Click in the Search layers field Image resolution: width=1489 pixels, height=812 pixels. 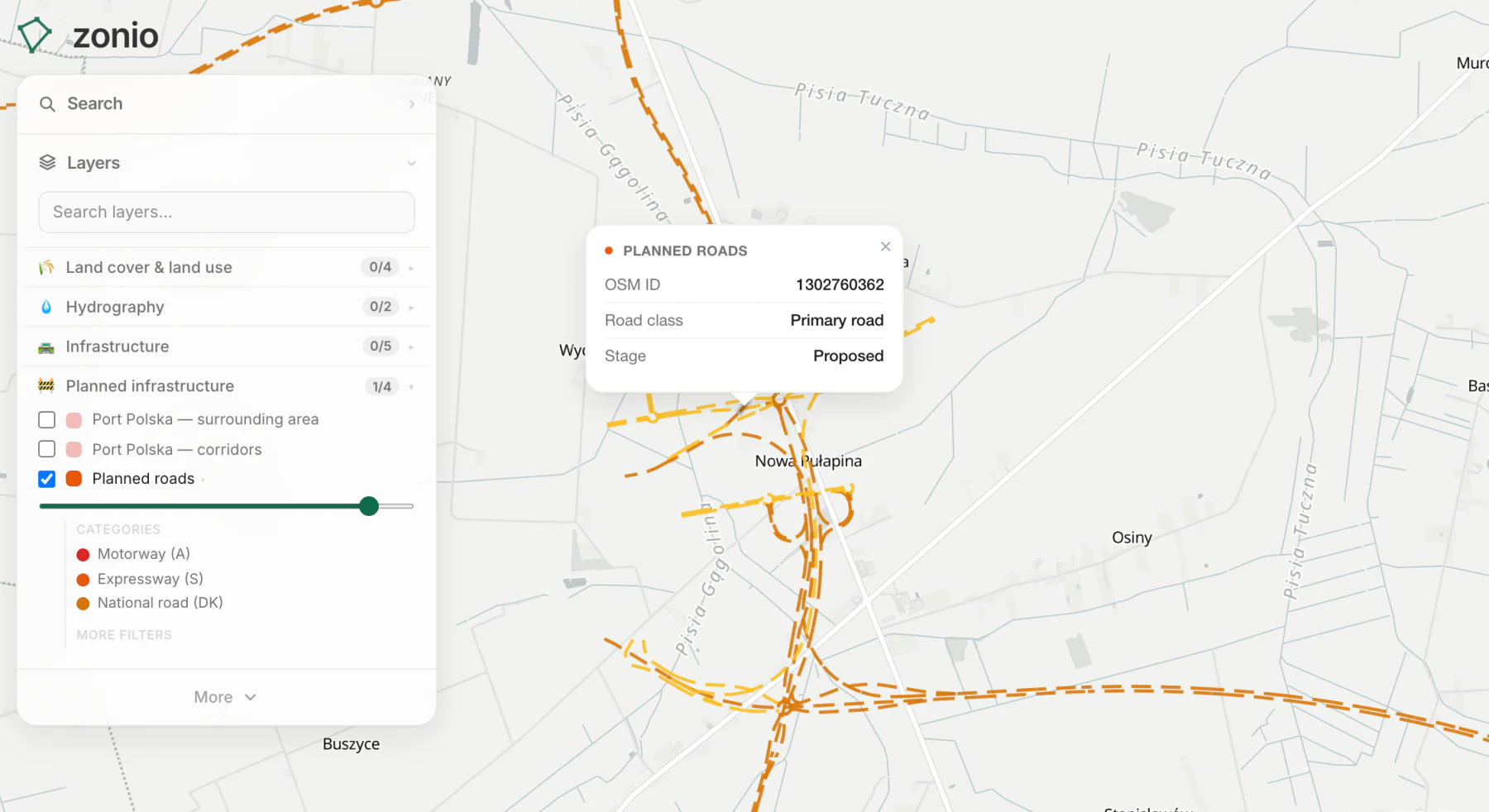tap(227, 213)
